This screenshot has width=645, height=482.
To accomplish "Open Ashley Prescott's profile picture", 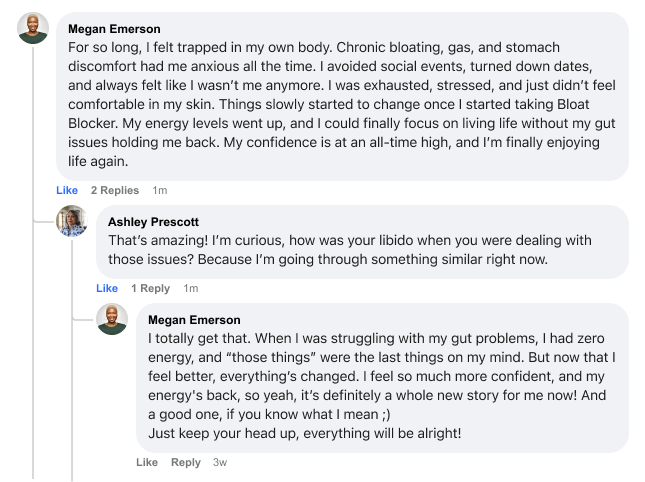I will tap(72, 221).
